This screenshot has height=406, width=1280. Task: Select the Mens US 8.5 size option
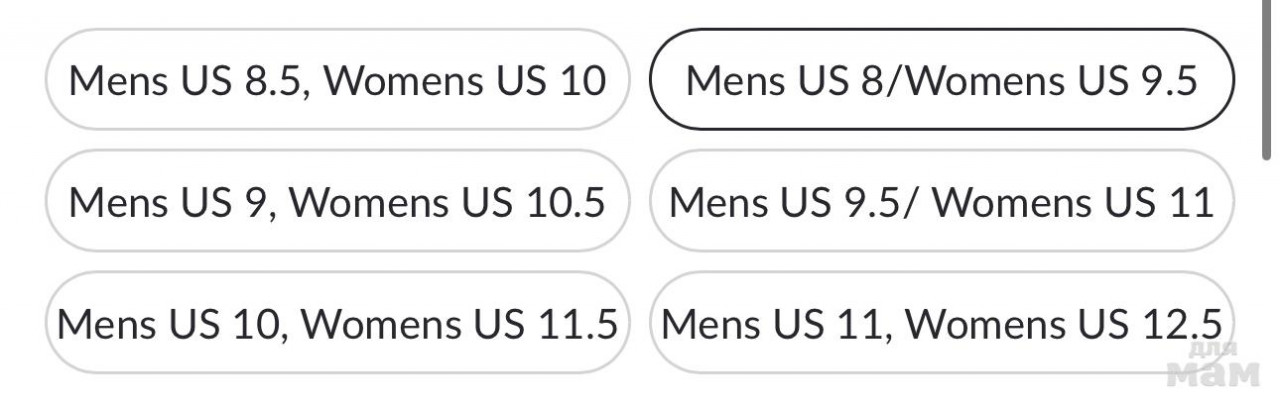(337, 80)
